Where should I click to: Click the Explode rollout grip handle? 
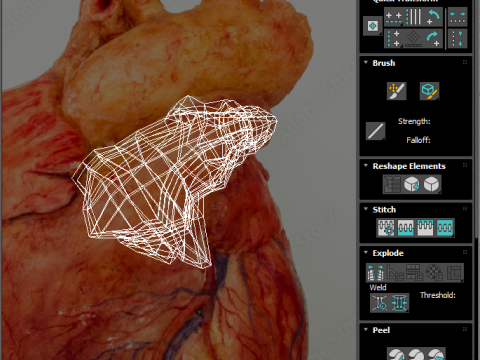coord(465,252)
